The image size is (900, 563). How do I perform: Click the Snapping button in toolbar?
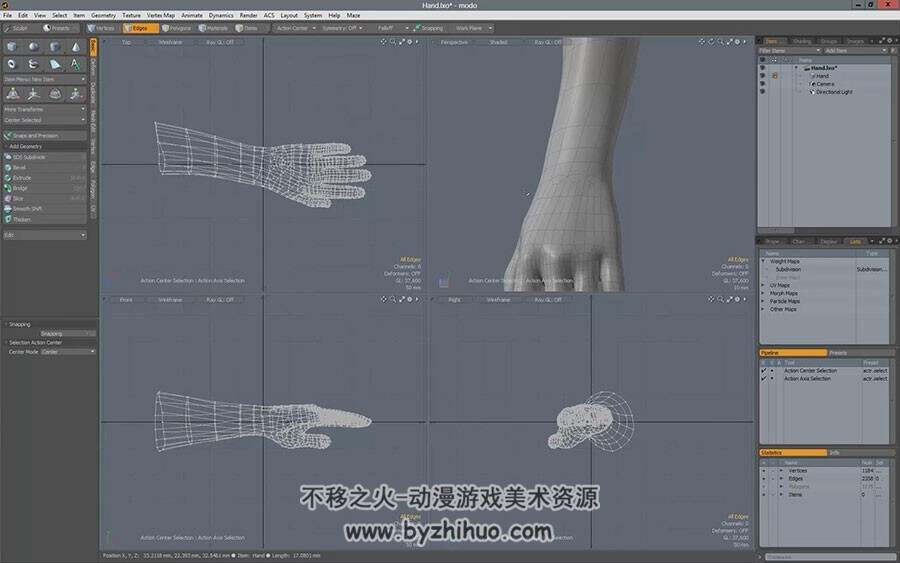[x=429, y=28]
